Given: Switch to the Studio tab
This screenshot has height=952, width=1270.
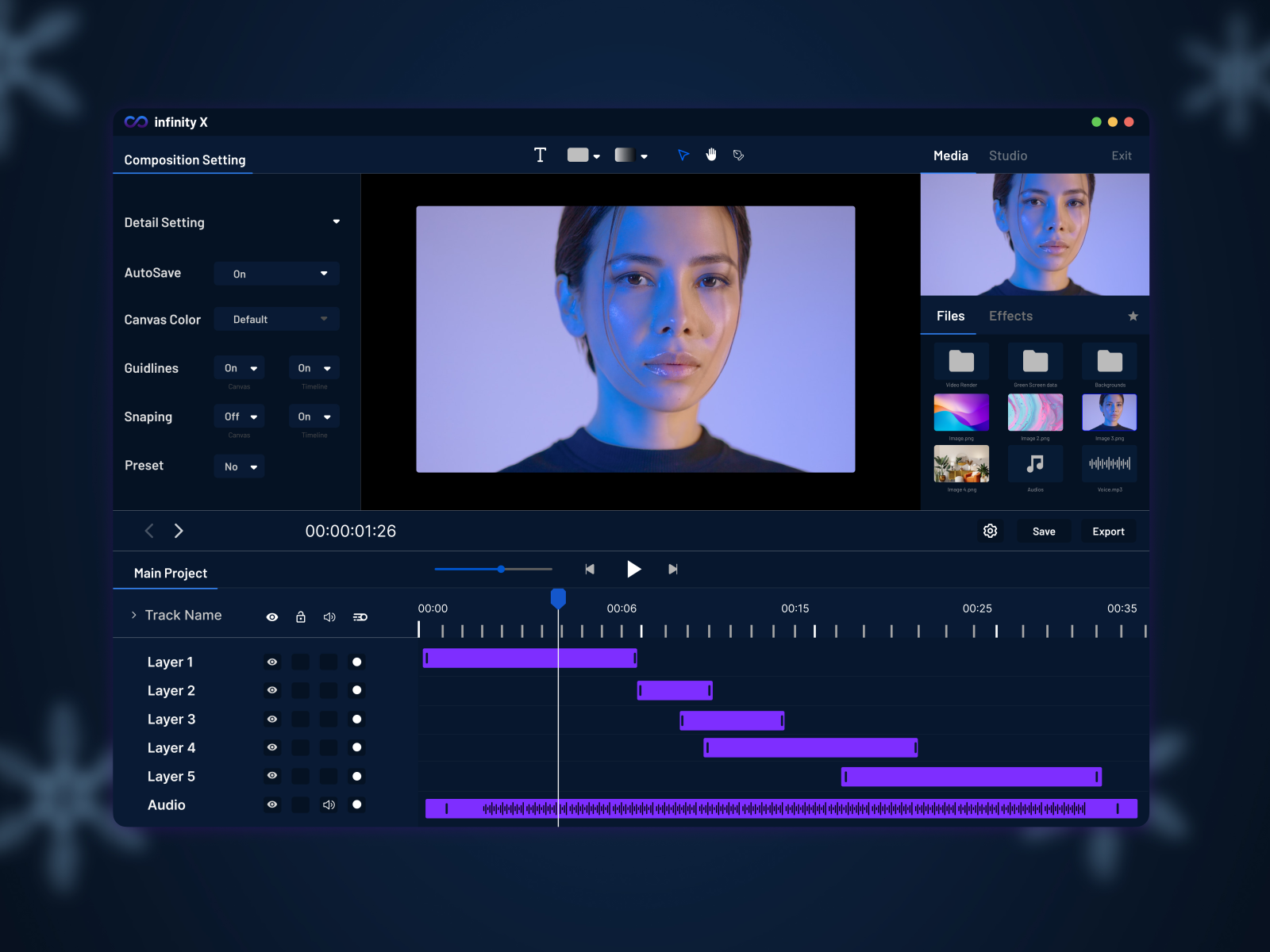Looking at the screenshot, I should (1008, 155).
